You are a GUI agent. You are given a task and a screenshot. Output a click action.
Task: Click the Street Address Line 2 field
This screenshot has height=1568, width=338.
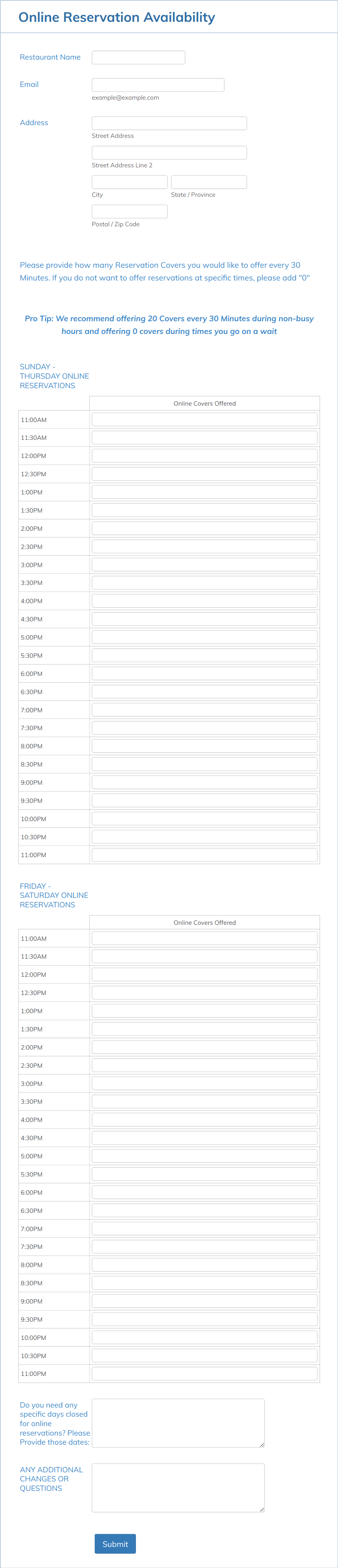169,152
